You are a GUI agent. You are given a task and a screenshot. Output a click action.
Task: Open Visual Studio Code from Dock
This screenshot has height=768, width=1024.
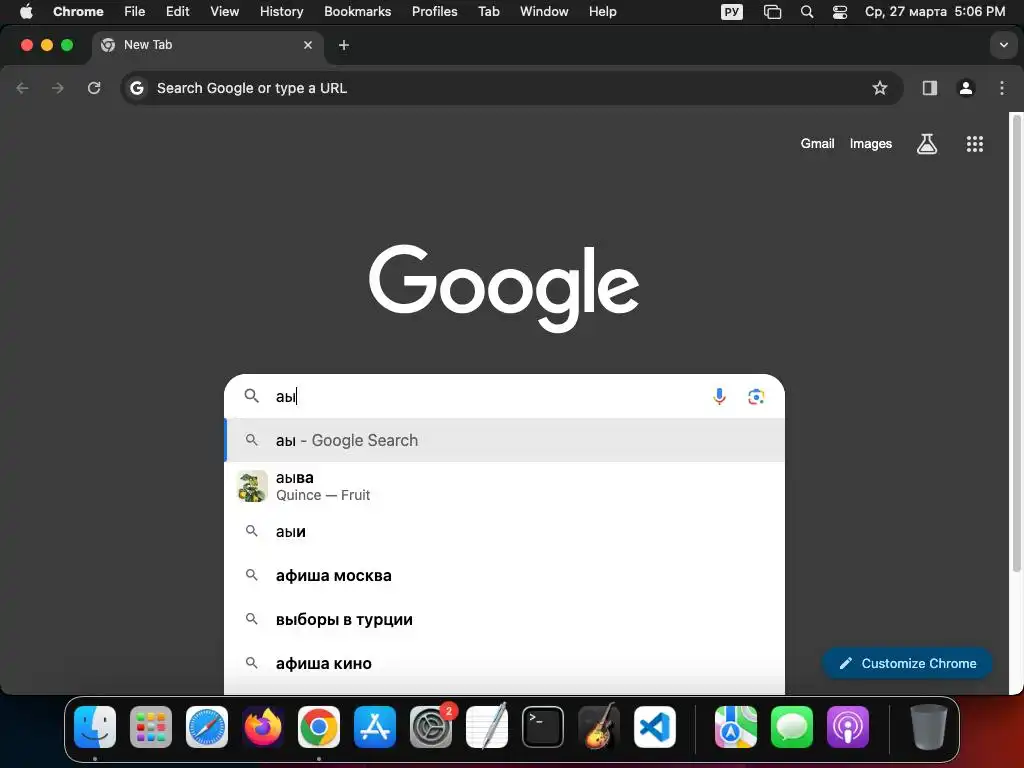click(x=654, y=727)
